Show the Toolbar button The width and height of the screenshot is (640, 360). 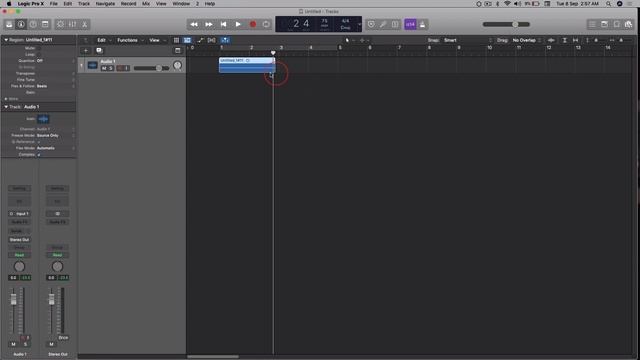(x=45, y=24)
